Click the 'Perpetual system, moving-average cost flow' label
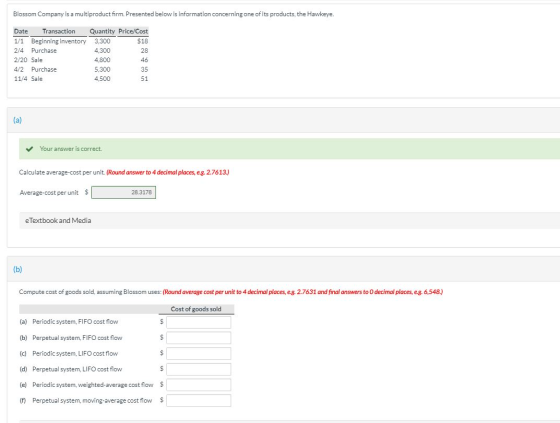Image resolution: width=560 pixels, height=423 pixels. [x=92, y=400]
